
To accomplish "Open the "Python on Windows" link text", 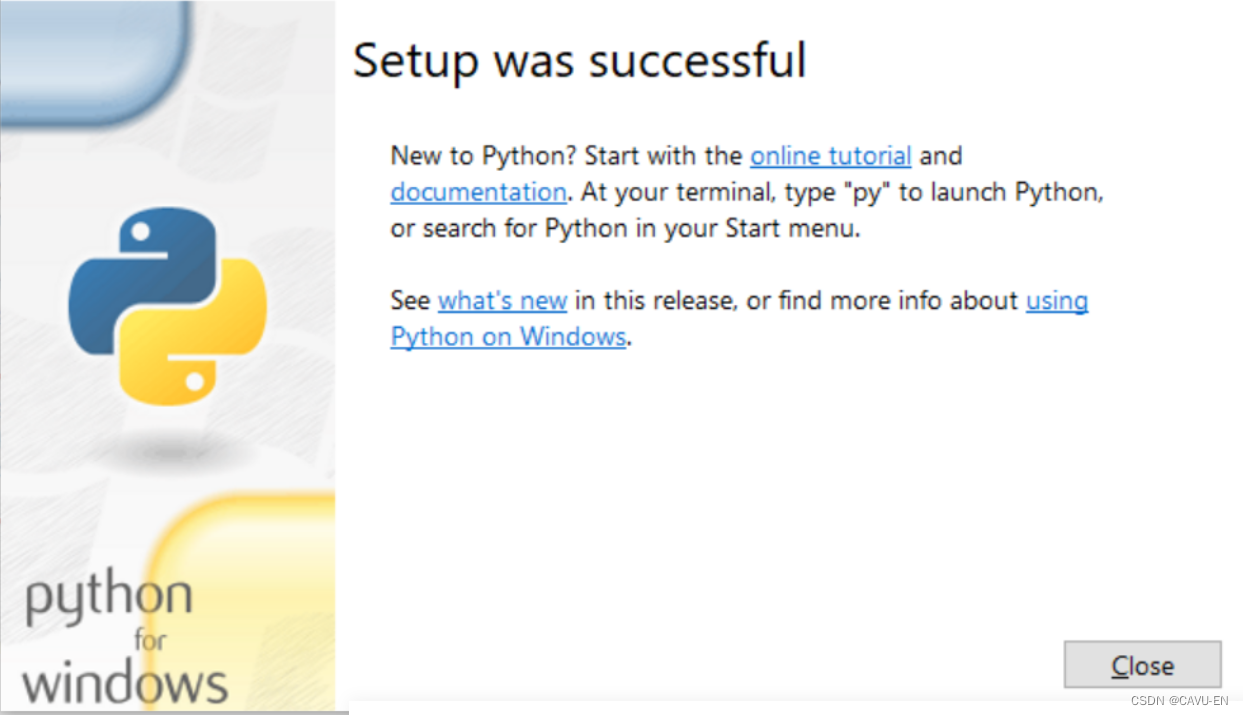I will [508, 336].
